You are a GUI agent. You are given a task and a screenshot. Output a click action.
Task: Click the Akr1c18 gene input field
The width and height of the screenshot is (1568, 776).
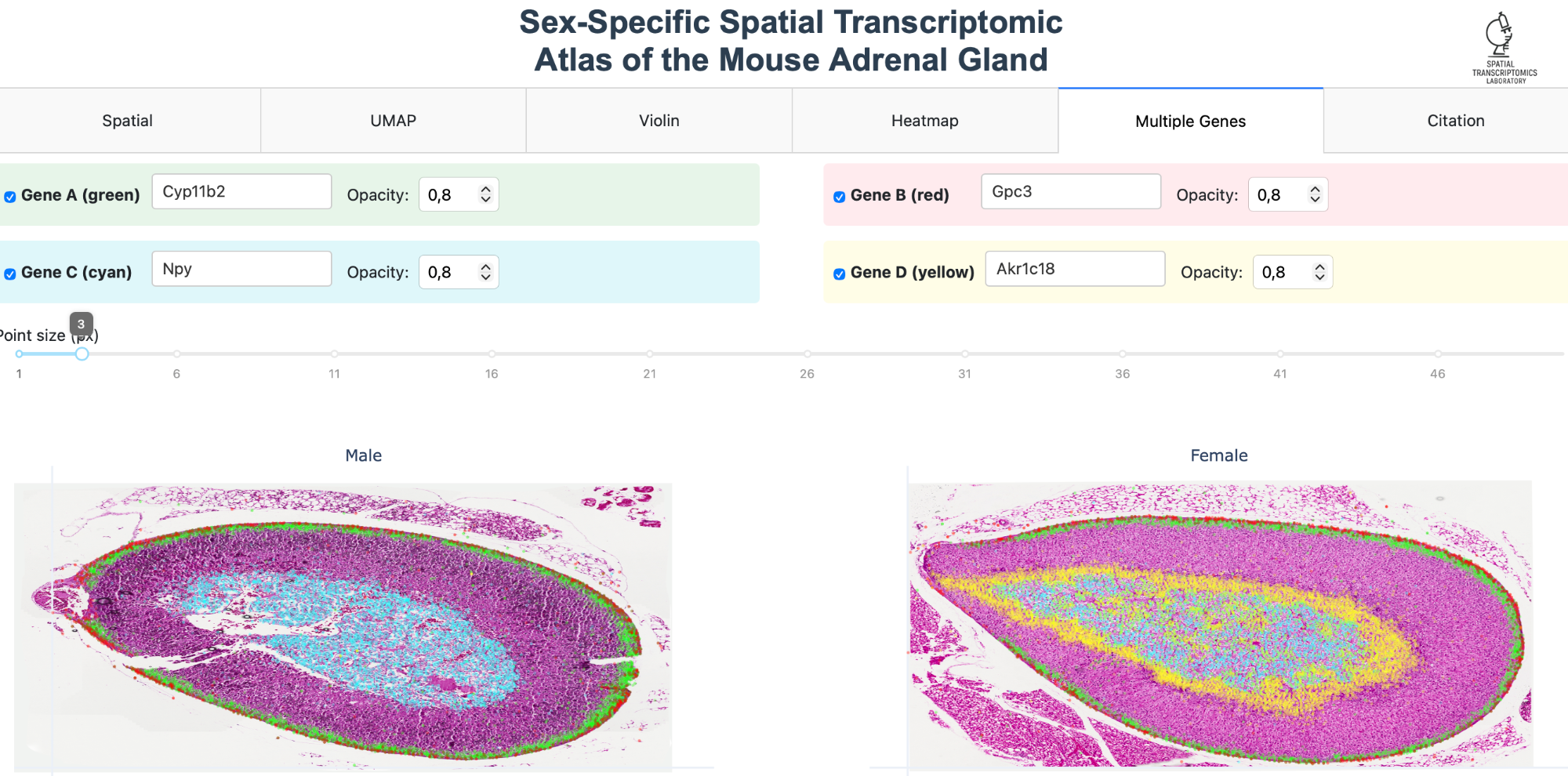(1075, 268)
